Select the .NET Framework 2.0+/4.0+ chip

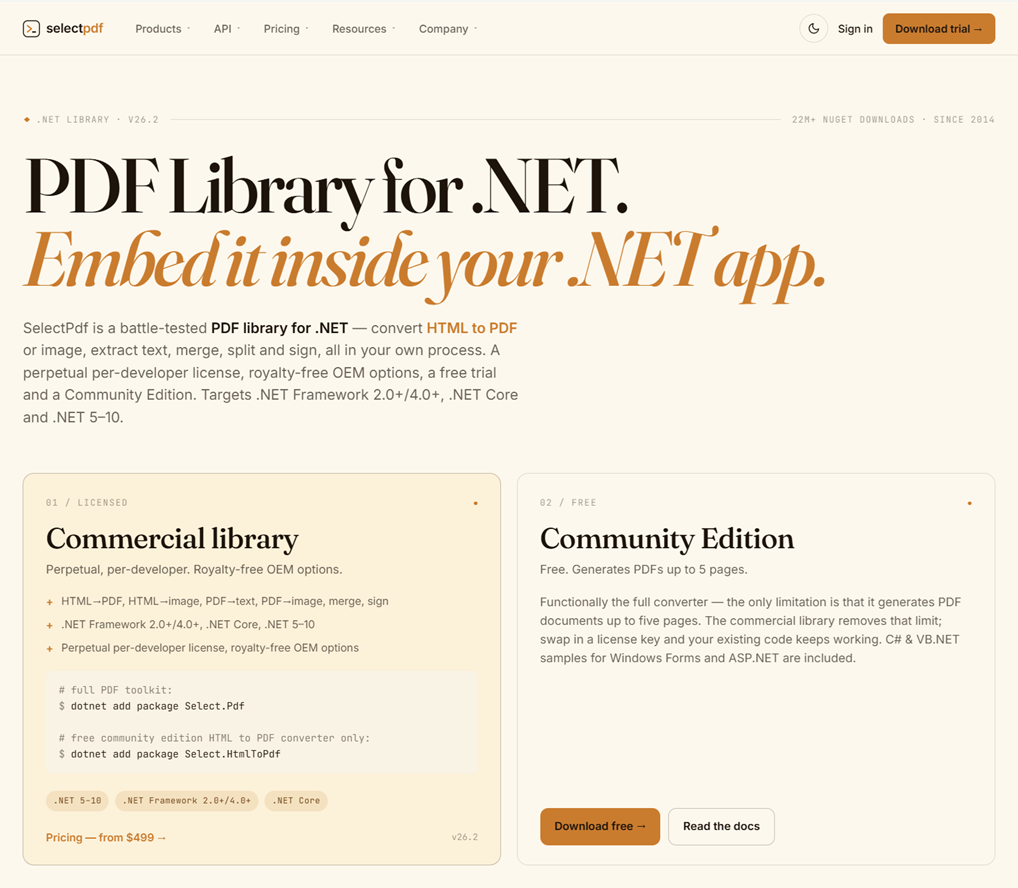[186, 800]
